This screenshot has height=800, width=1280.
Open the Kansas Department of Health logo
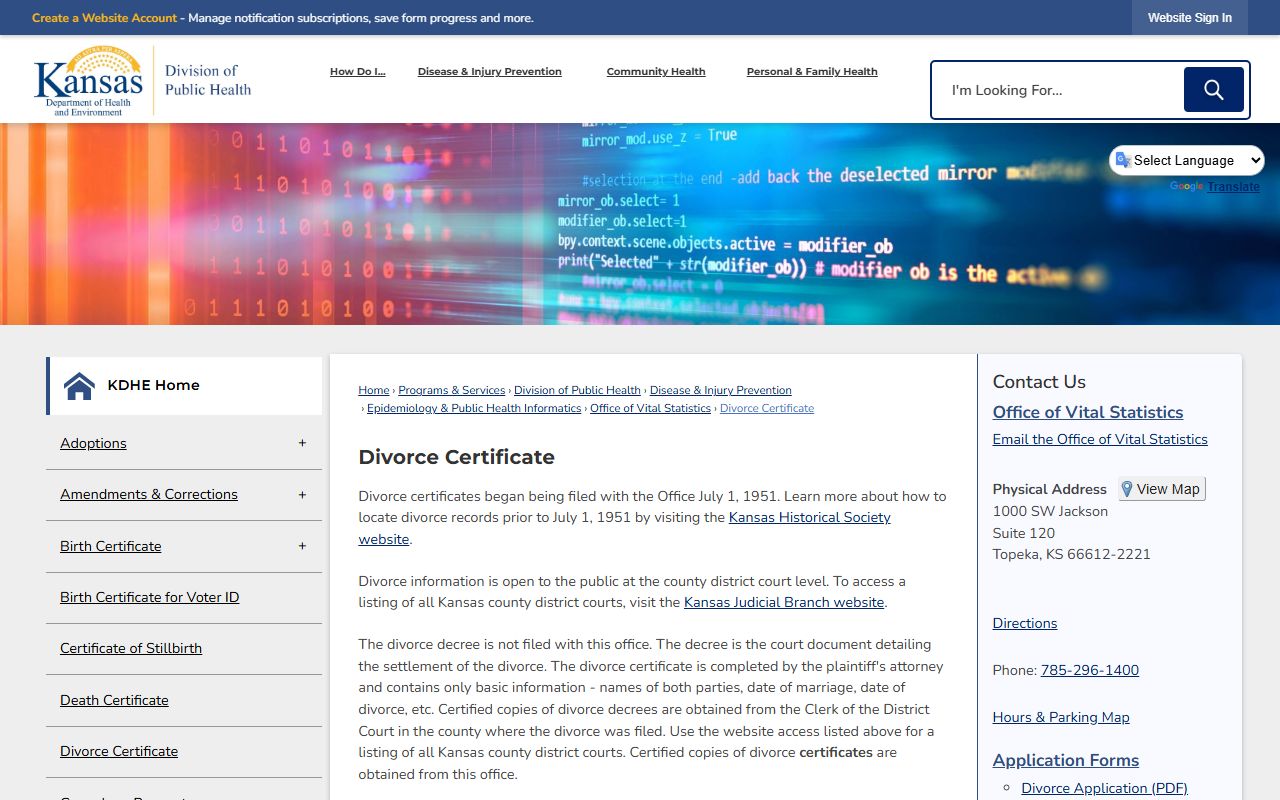pyautogui.click(x=88, y=81)
